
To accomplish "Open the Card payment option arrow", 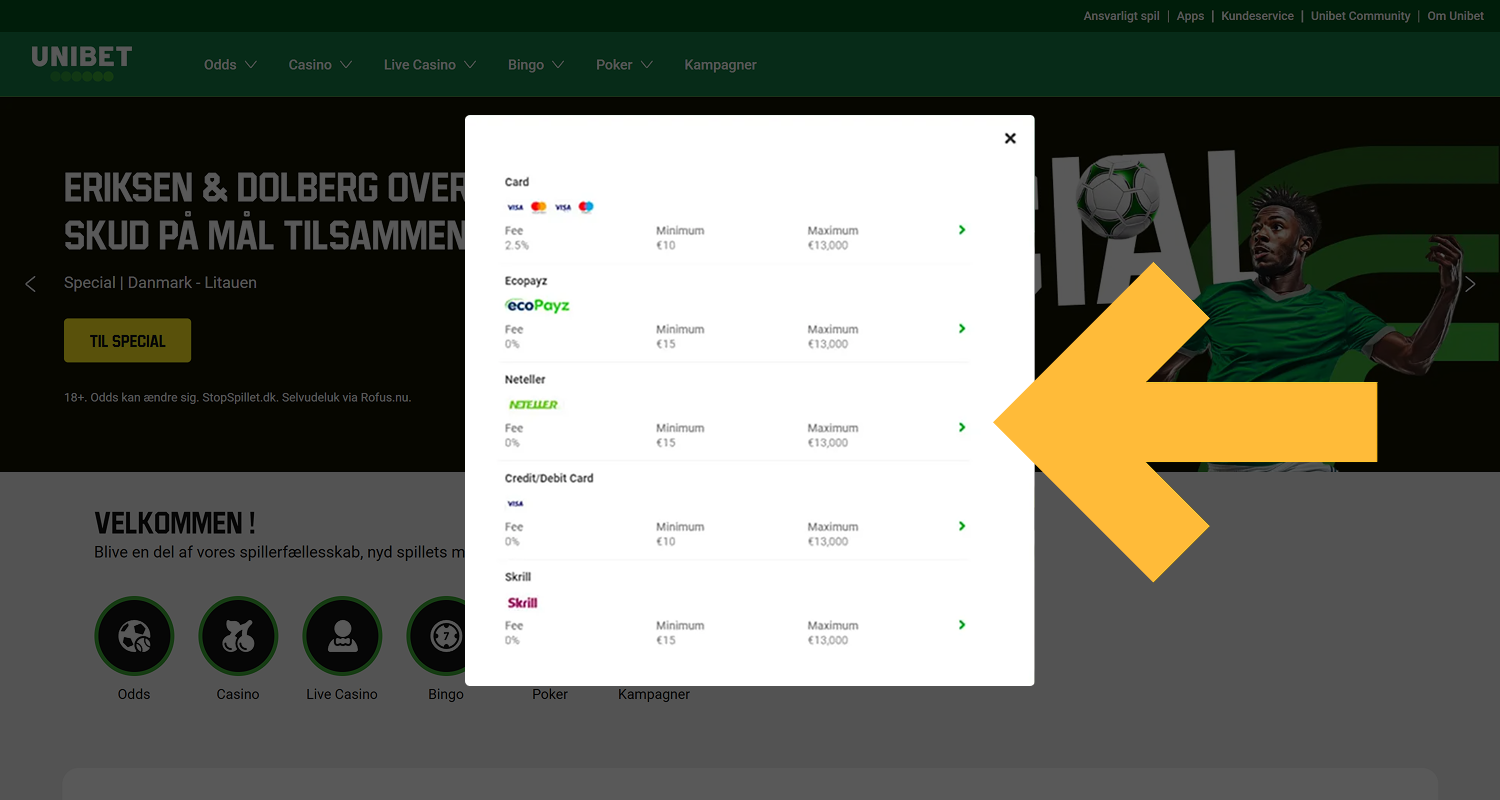I will coord(962,230).
